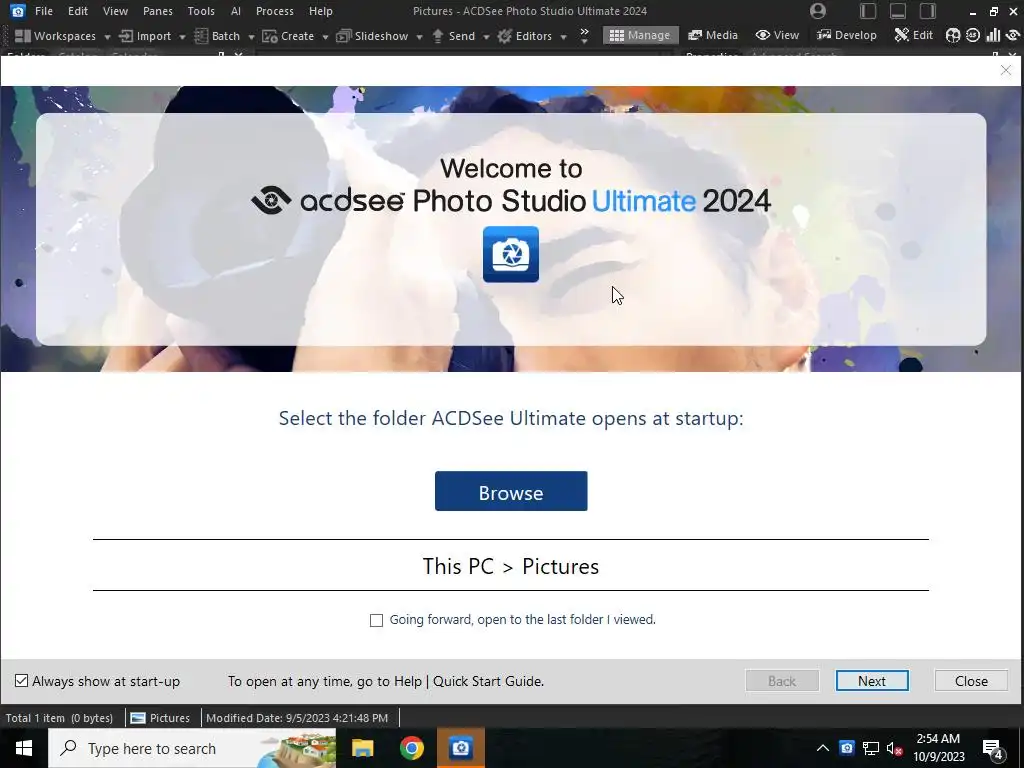The width and height of the screenshot is (1024, 768).
Task: Click the eye icon at the mode bar's end
Action: click(x=1013, y=35)
